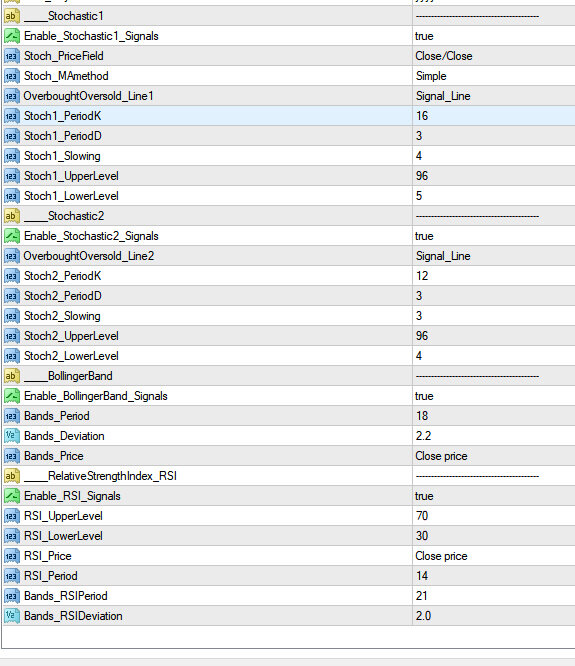Image resolution: width=575 pixels, height=666 pixels.
Task: Click the icon next to Enable_Stochastic2_Signals
Action: point(12,236)
